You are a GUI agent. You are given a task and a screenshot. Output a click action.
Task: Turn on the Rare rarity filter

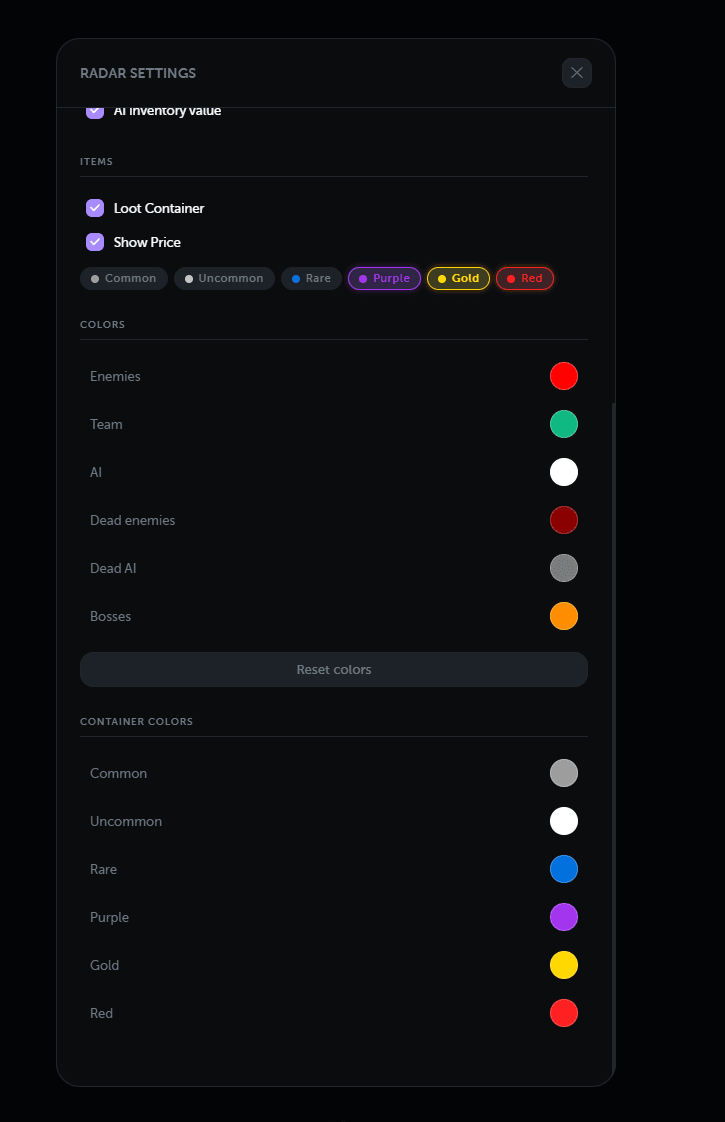click(x=311, y=278)
